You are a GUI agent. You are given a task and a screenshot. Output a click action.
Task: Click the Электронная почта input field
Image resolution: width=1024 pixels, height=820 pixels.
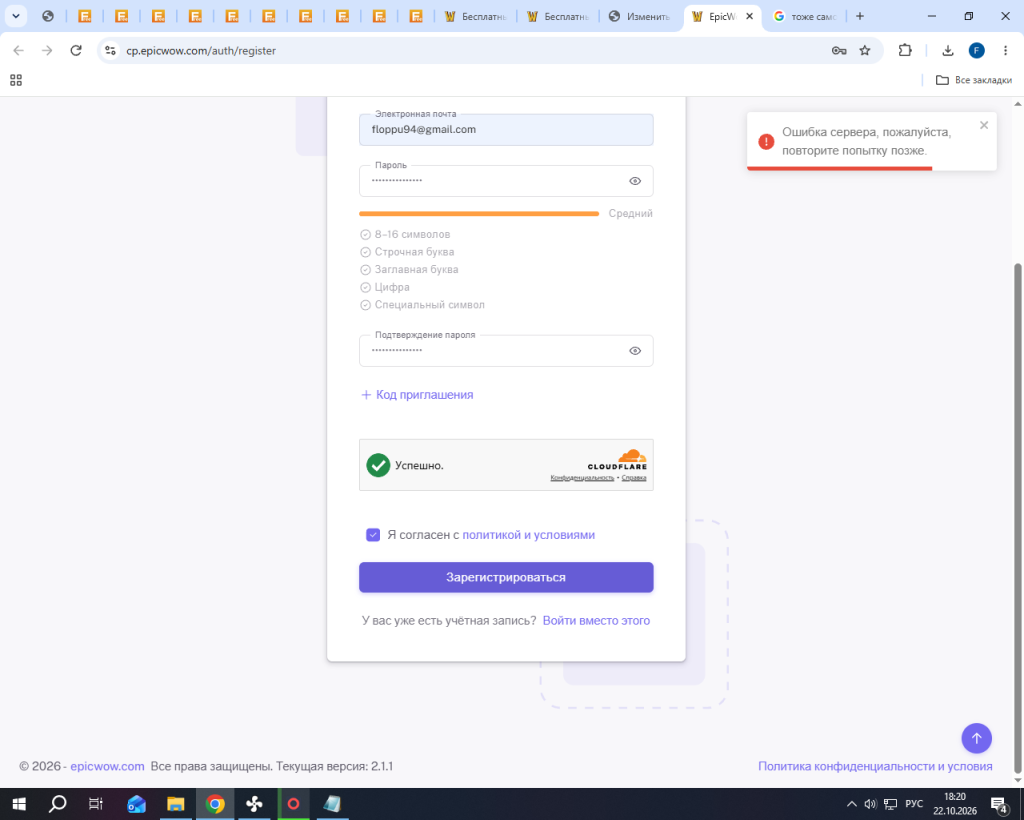pos(506,129)
